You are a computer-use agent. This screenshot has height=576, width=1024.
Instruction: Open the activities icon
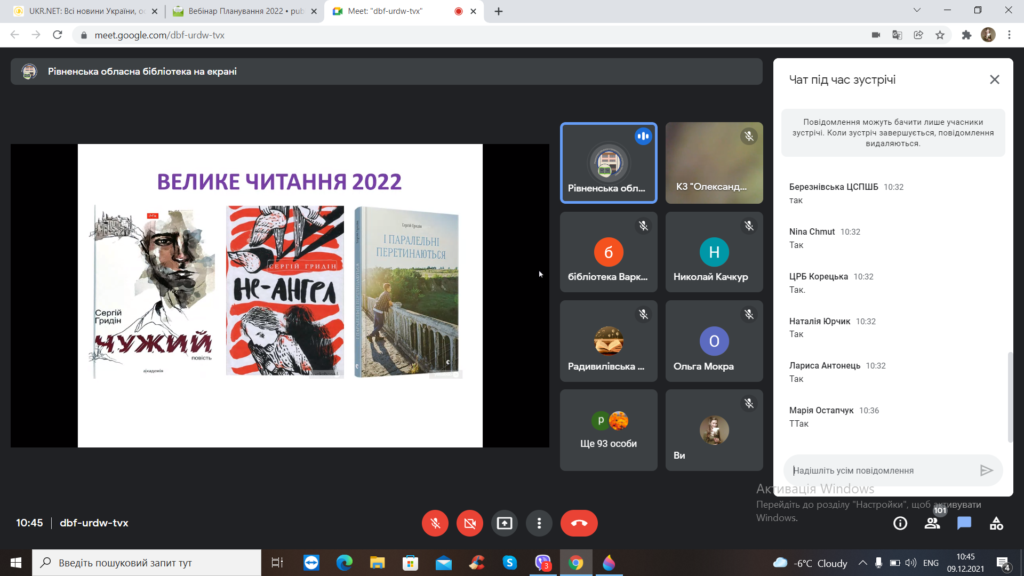click(x=996, y=523)
